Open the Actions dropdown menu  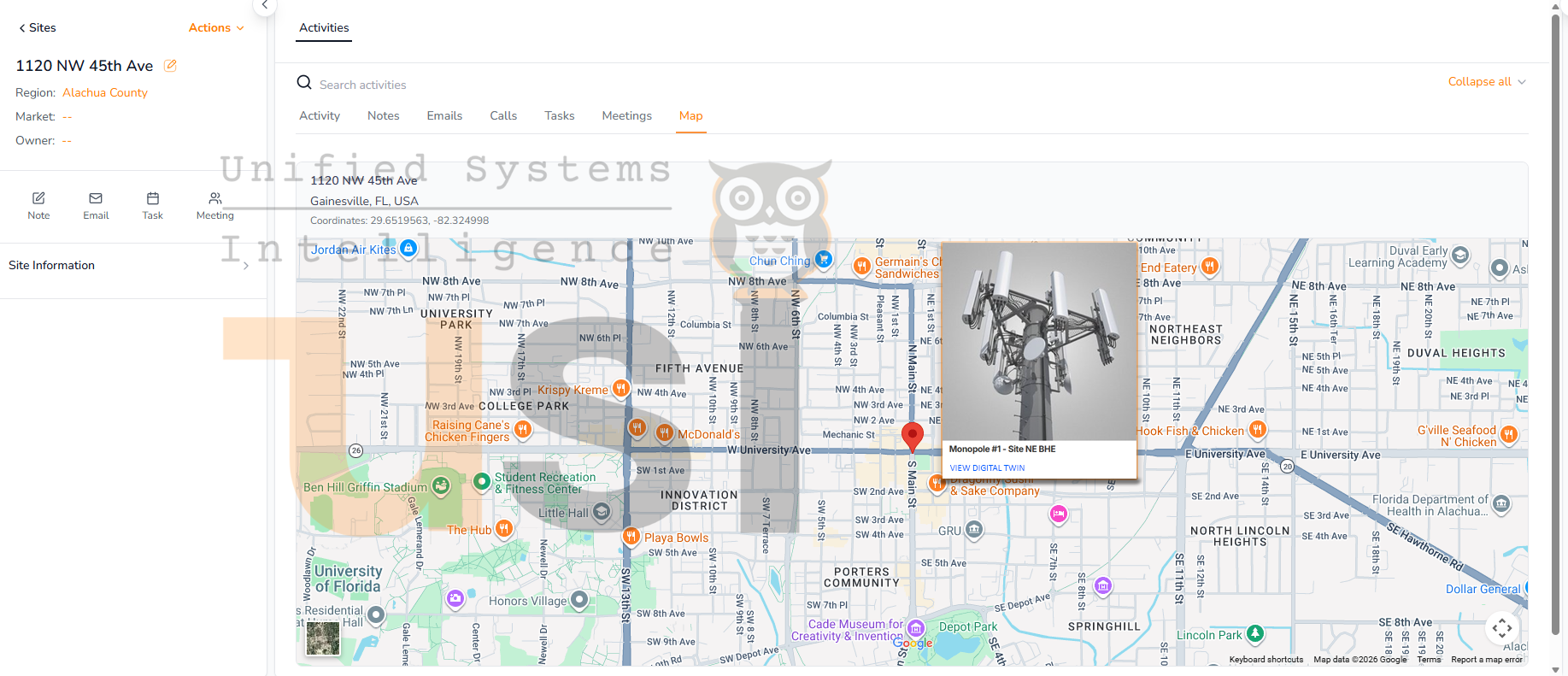(x=216, y=28)
